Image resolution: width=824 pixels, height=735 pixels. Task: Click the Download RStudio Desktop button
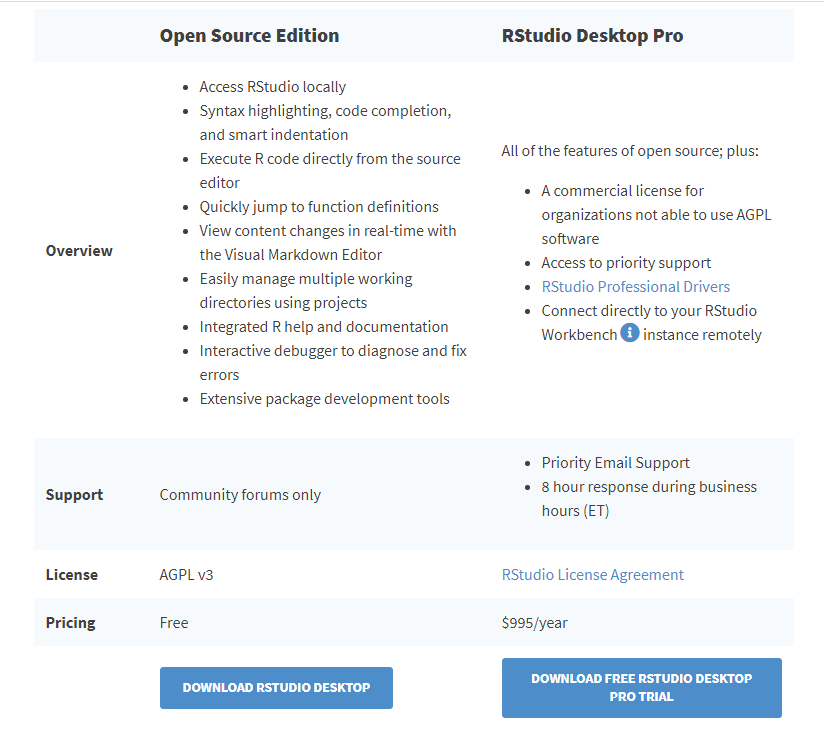(276, 688)
